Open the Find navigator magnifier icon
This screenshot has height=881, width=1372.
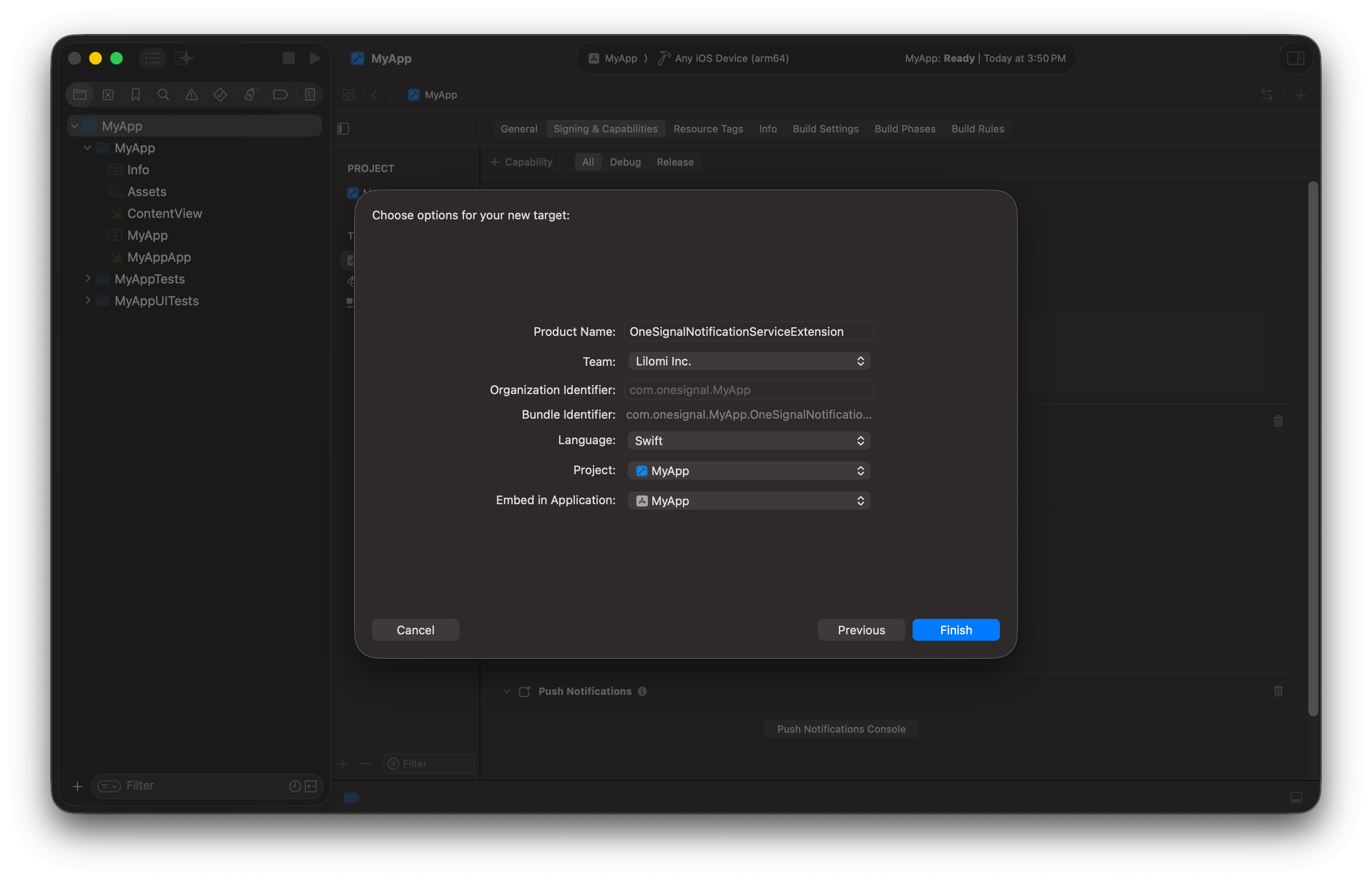coord(163,94)
